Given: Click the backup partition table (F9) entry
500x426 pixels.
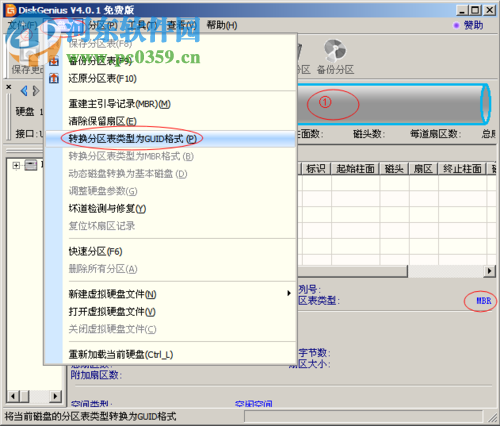Looking at the screenshot, I should (170, 61).
